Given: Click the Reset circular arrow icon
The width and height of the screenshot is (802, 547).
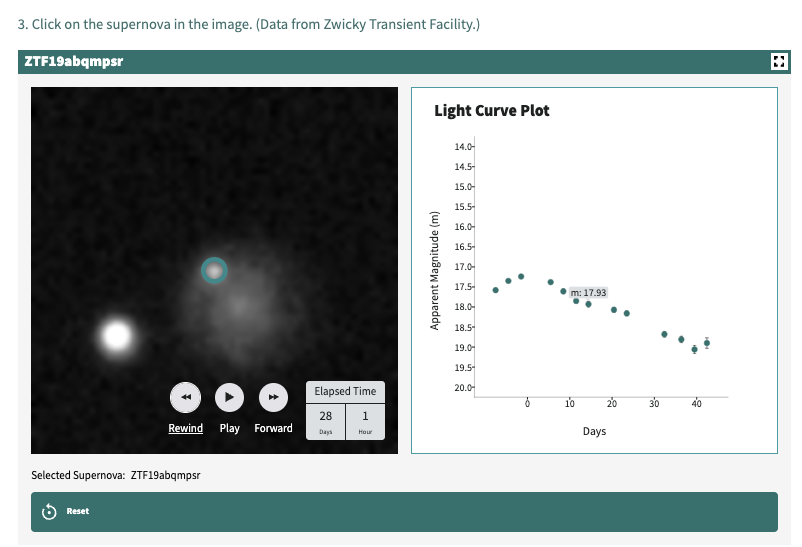Looking at the screenshot, I should click(49, 511).
